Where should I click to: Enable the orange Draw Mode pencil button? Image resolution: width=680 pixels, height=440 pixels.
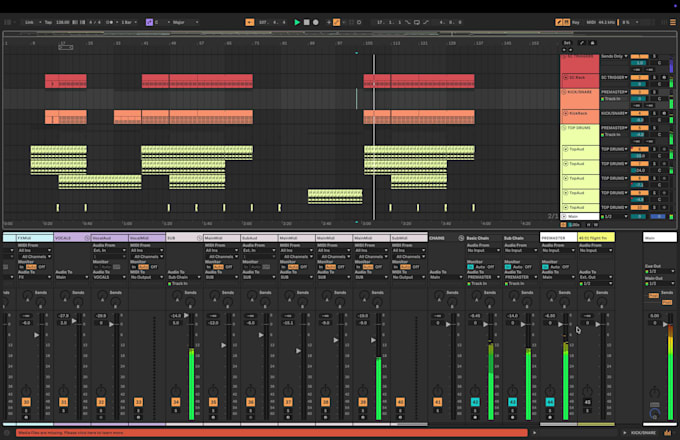559,22
